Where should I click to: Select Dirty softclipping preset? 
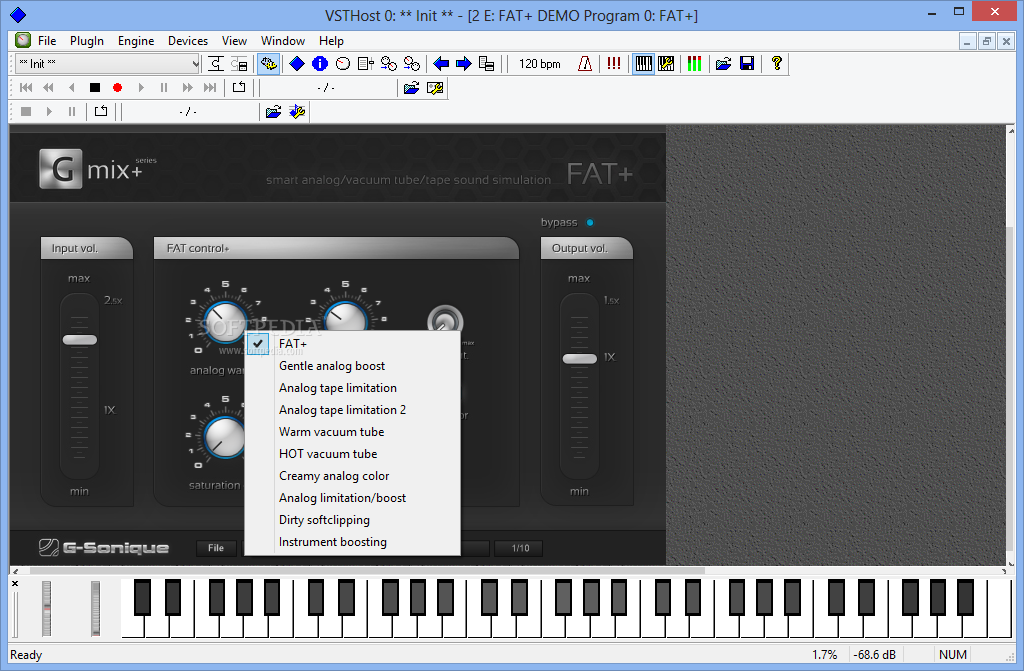[353, 520]
